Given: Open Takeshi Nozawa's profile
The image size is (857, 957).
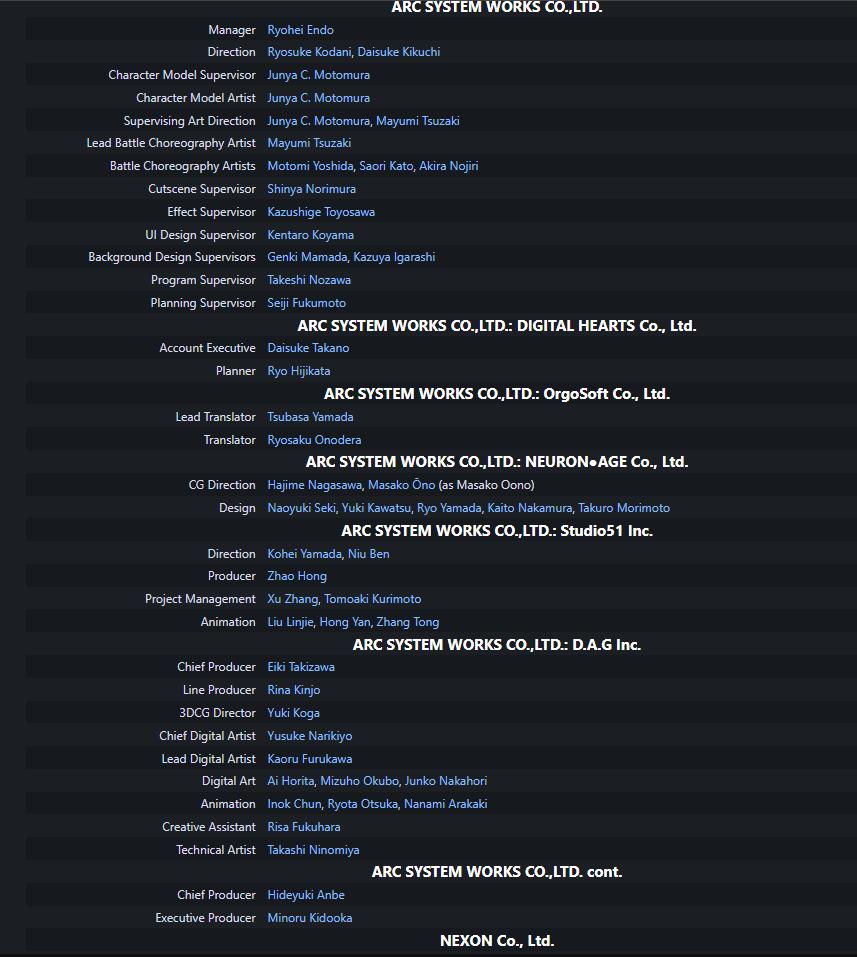Looking at the screenshot, I should point(309,280).
